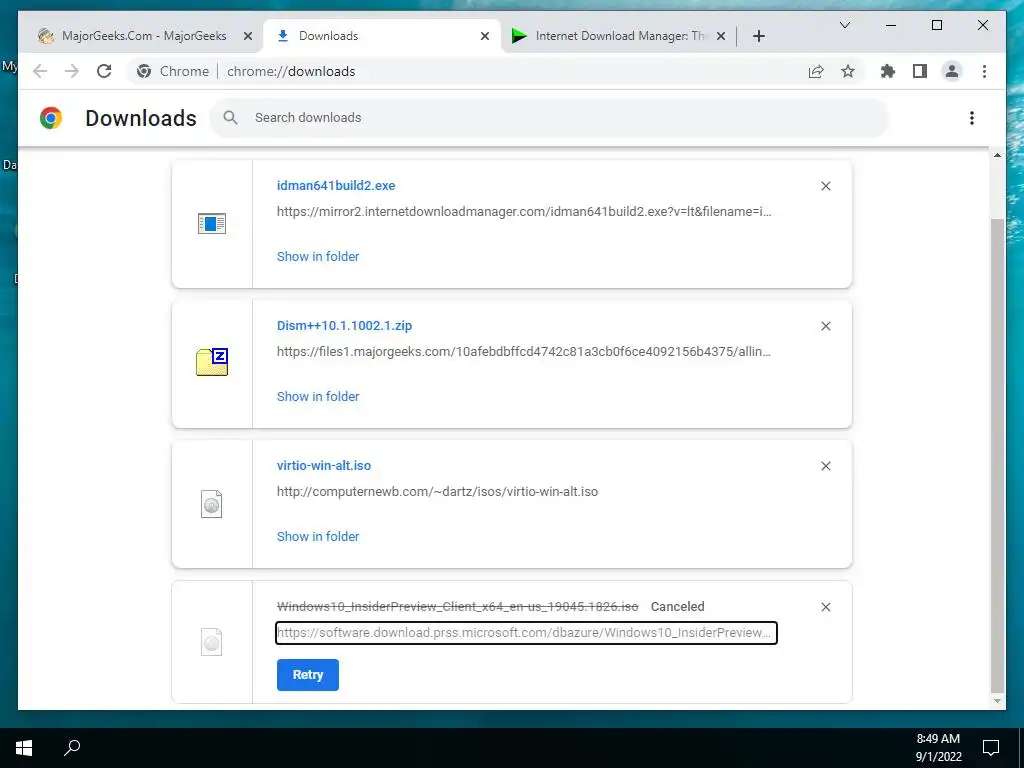Show idman641build2.exe in folder
Viewport: 1024px width, 768px height.
pyautogui.click(x=318, y=257)
